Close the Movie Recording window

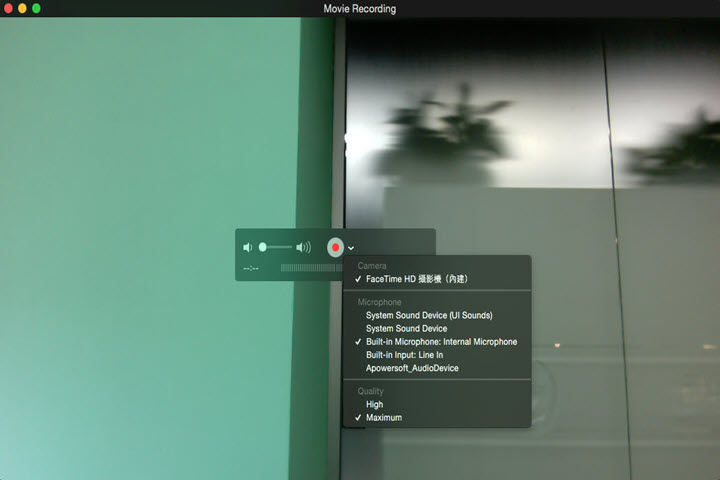[8, 8]
